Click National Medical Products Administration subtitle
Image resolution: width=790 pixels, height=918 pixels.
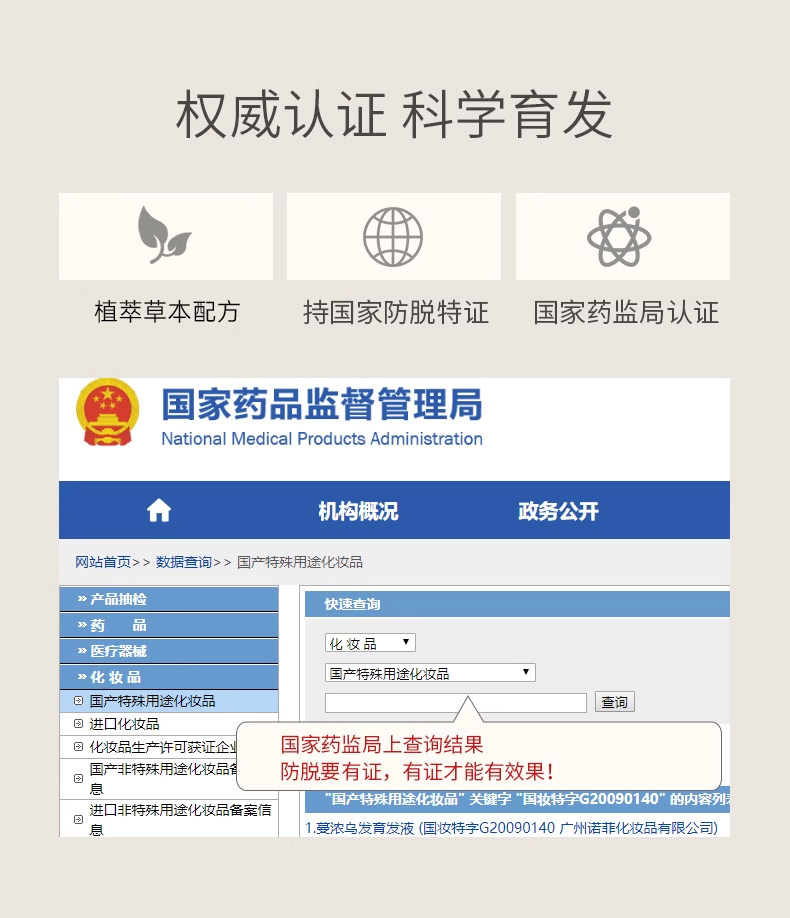tap(322, 439)
